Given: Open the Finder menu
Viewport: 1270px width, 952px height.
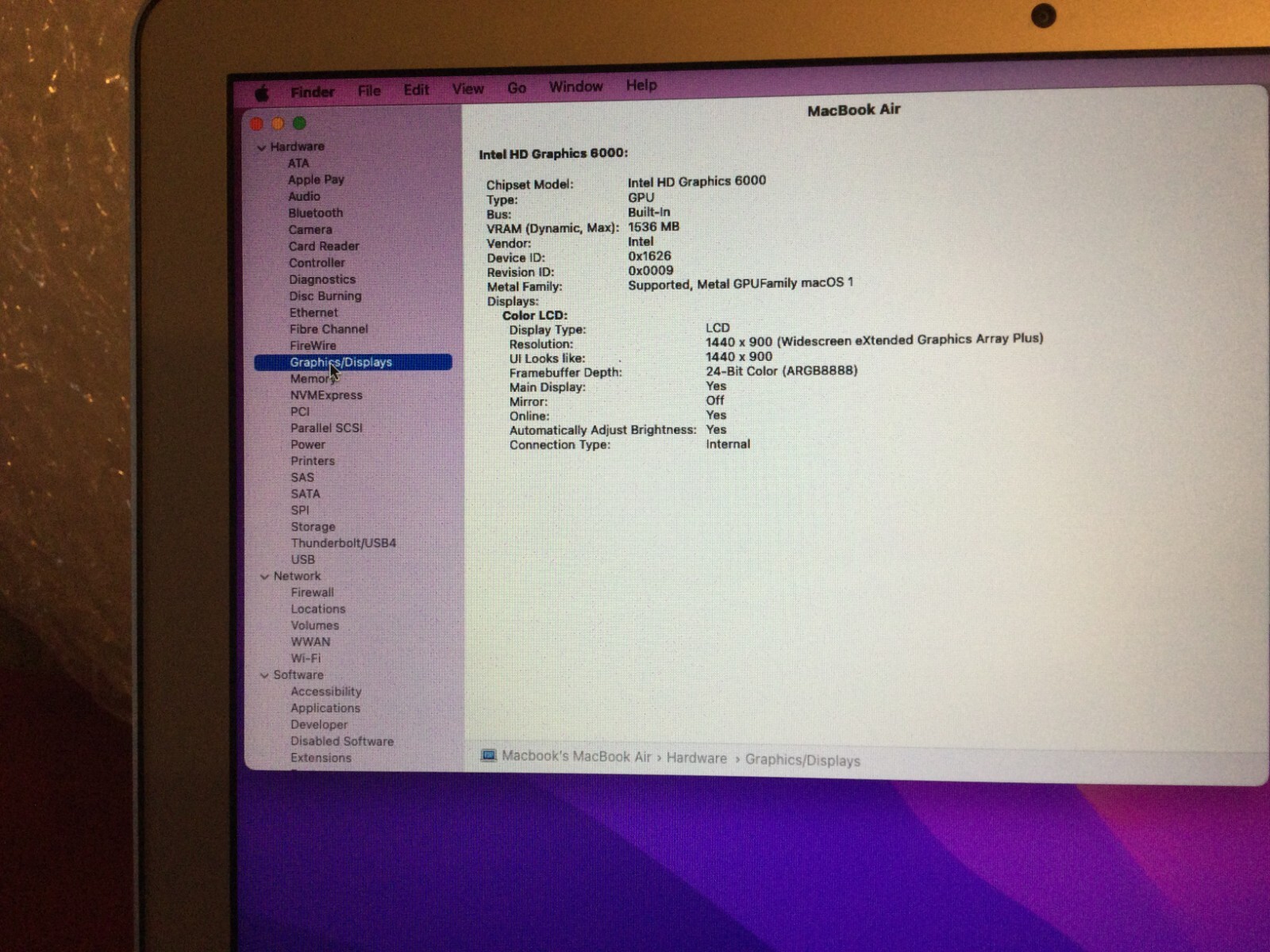Looking at the screenshot, I should [x=312, y=92].
